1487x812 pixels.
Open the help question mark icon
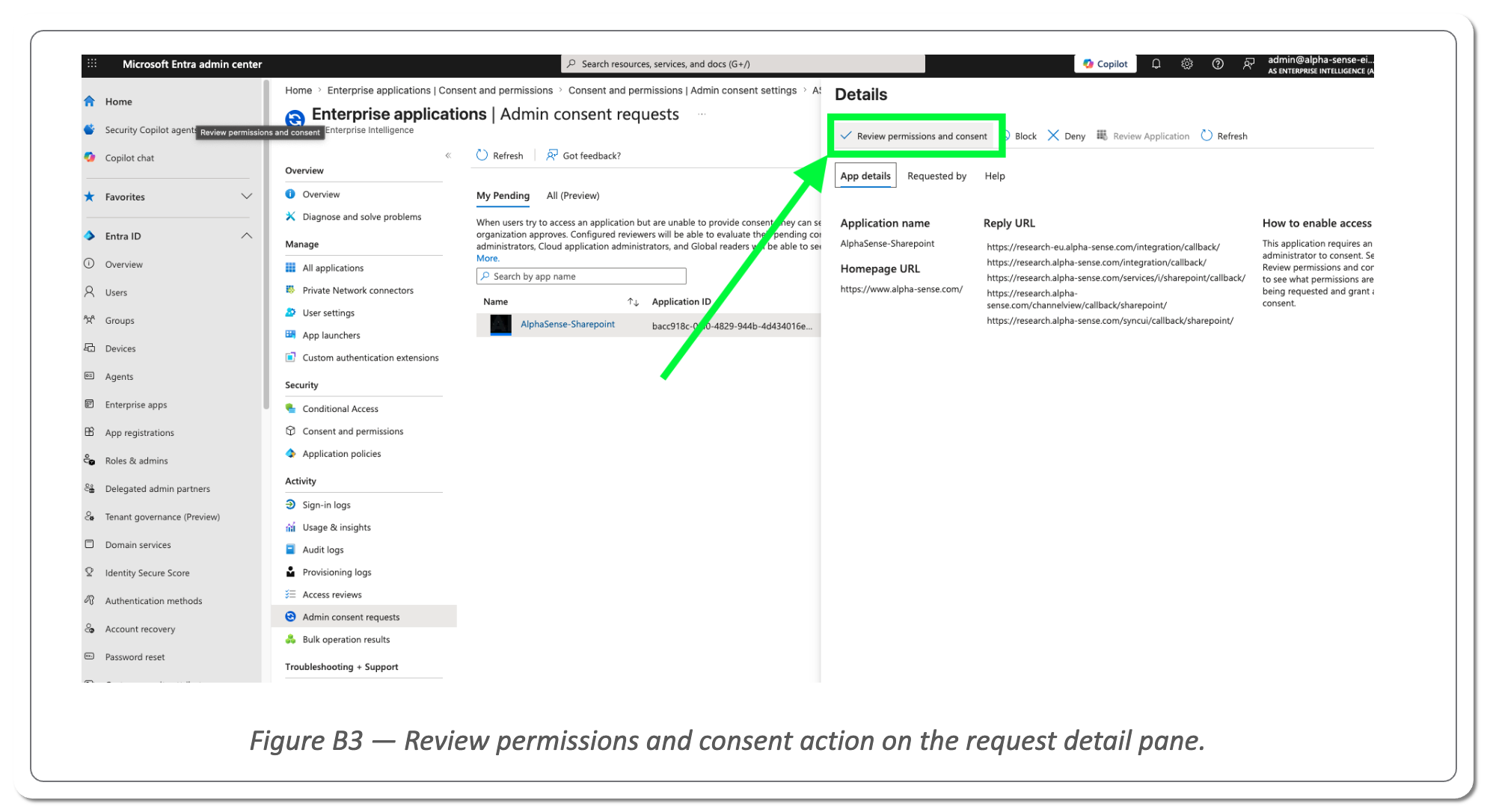coord(1218,64)
